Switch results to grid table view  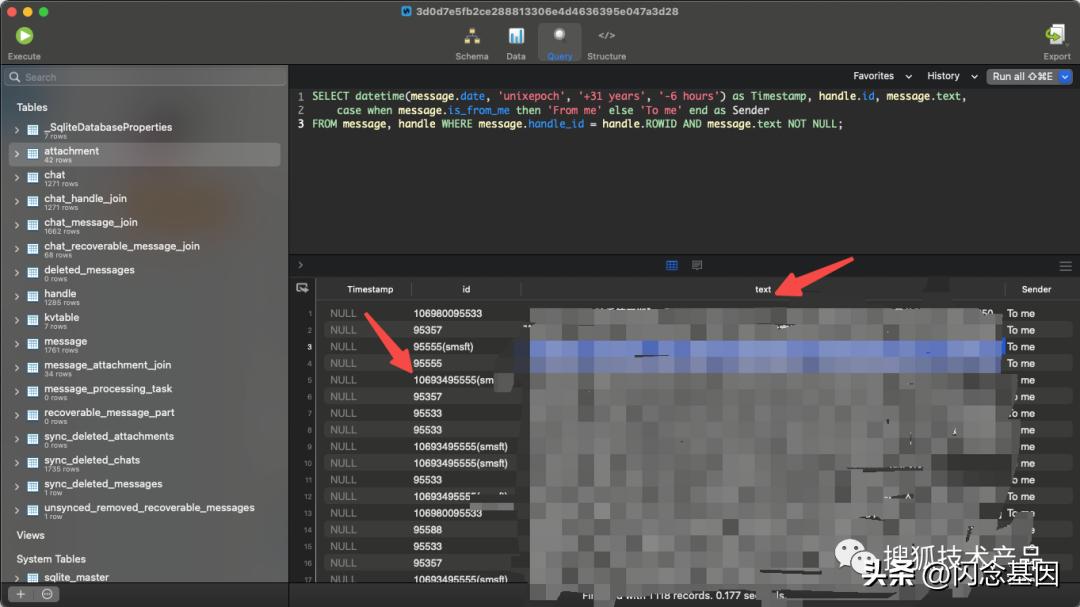pos(672,265)
